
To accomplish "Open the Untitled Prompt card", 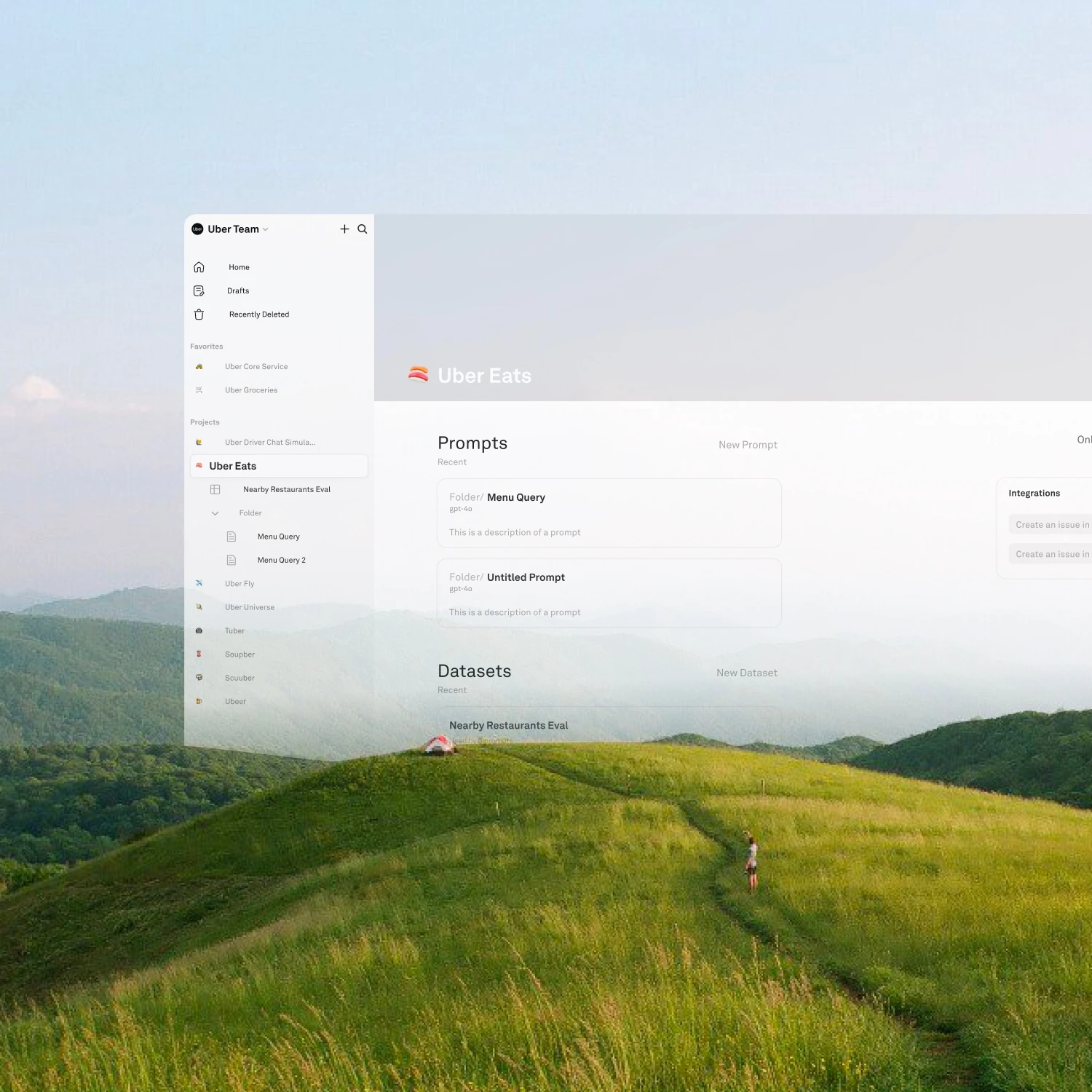I will (x=609, y=593).
